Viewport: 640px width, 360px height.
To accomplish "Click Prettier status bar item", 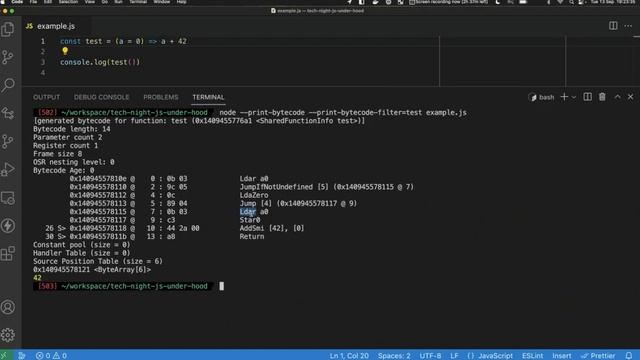I will click(598, 356).
